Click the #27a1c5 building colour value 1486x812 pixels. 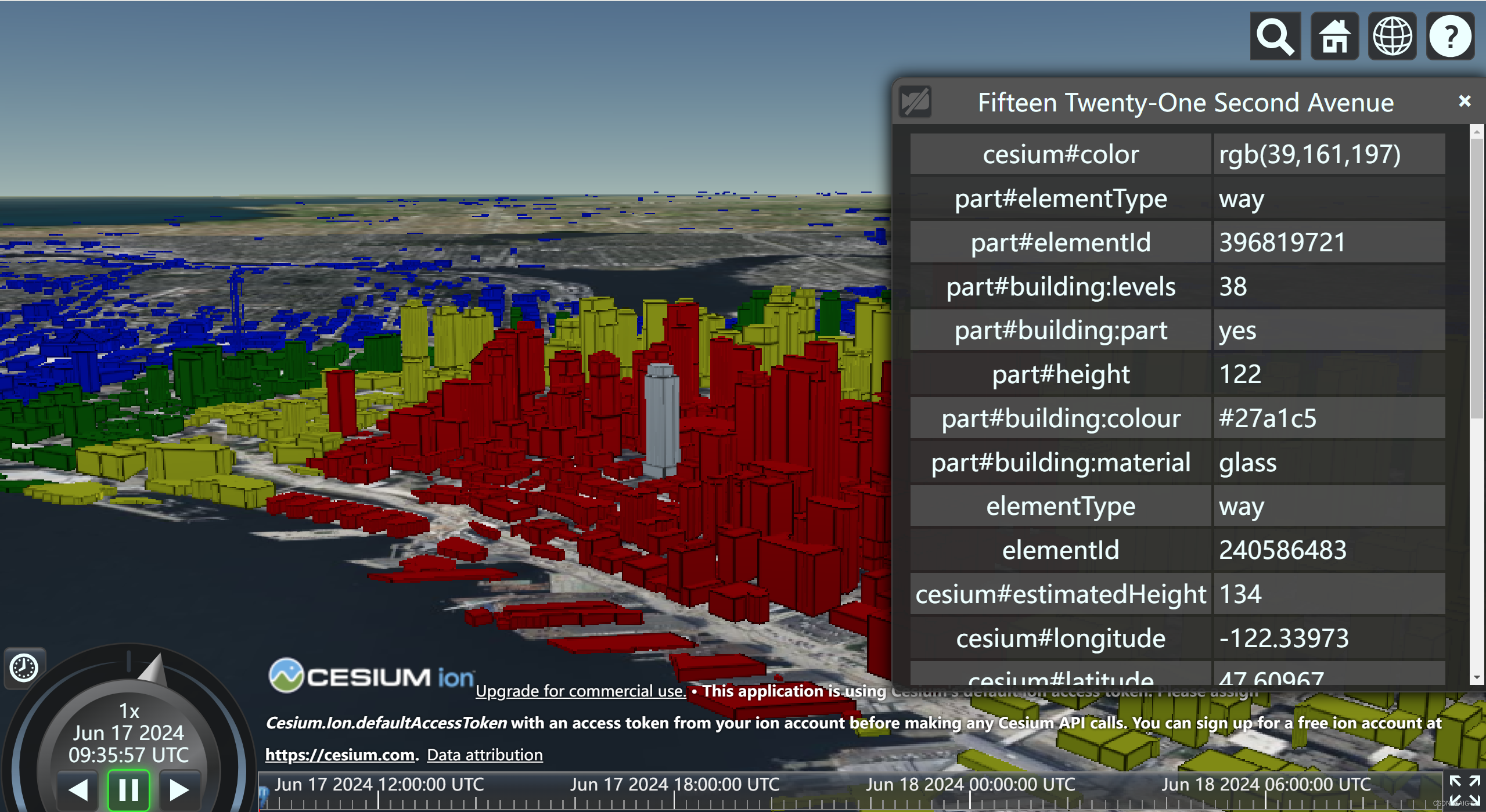pyautogui.click(x=1268, y=418)
